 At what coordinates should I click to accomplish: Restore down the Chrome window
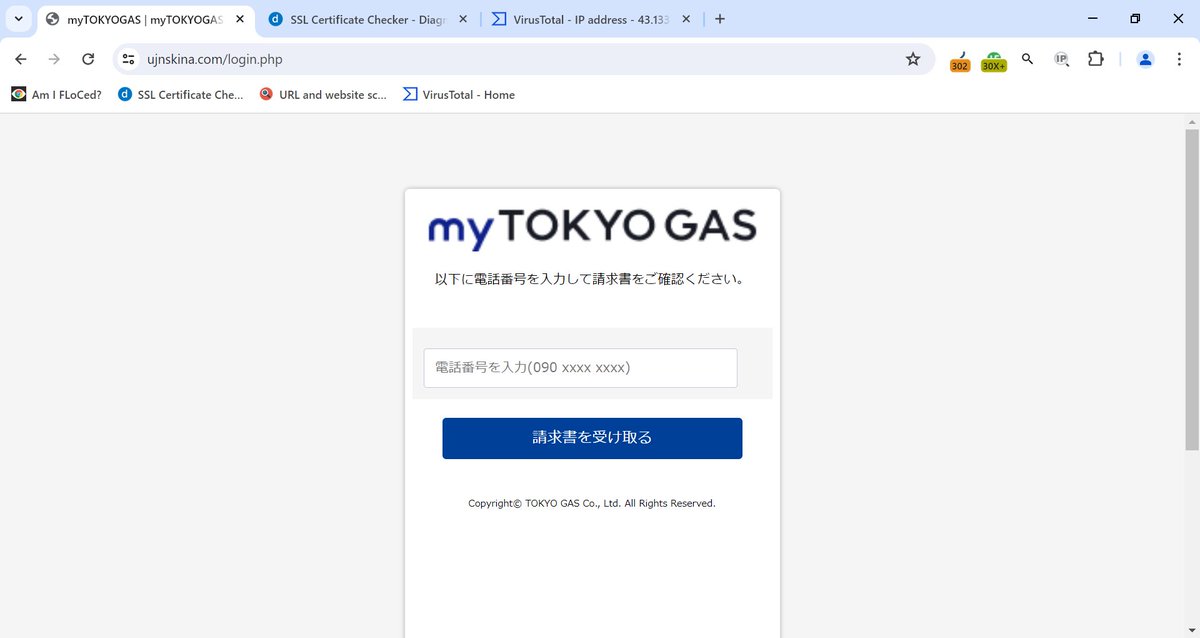(x=1135, y=19)
